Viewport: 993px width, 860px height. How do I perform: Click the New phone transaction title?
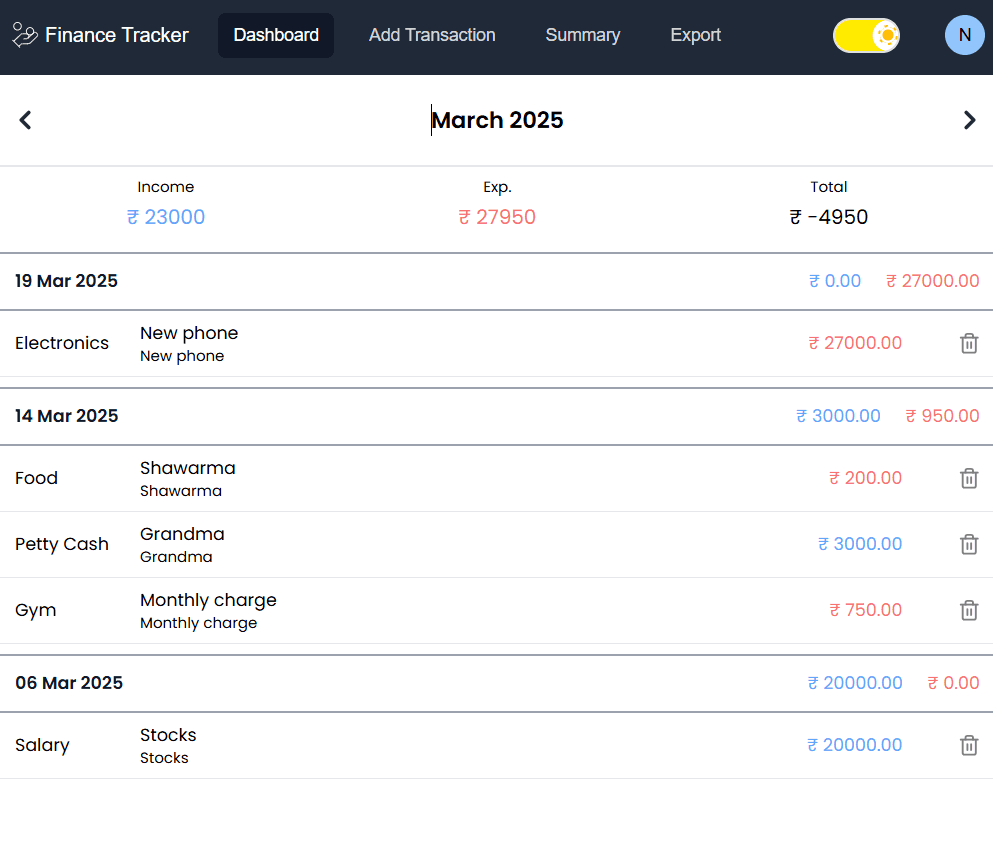point(189,332)
